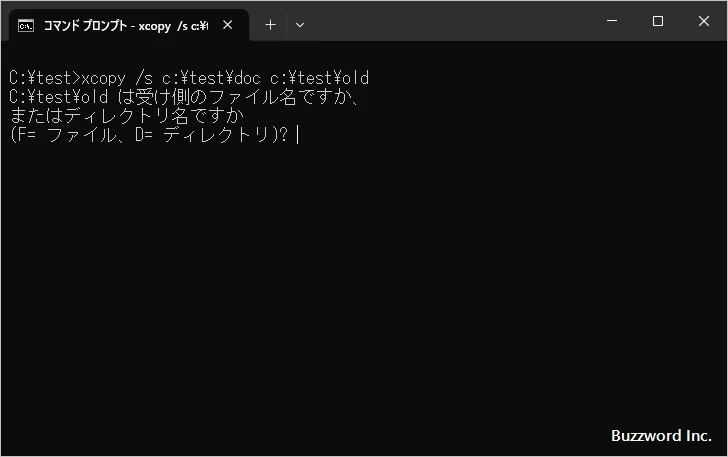Maximize the terminal window

pos(658,21)
